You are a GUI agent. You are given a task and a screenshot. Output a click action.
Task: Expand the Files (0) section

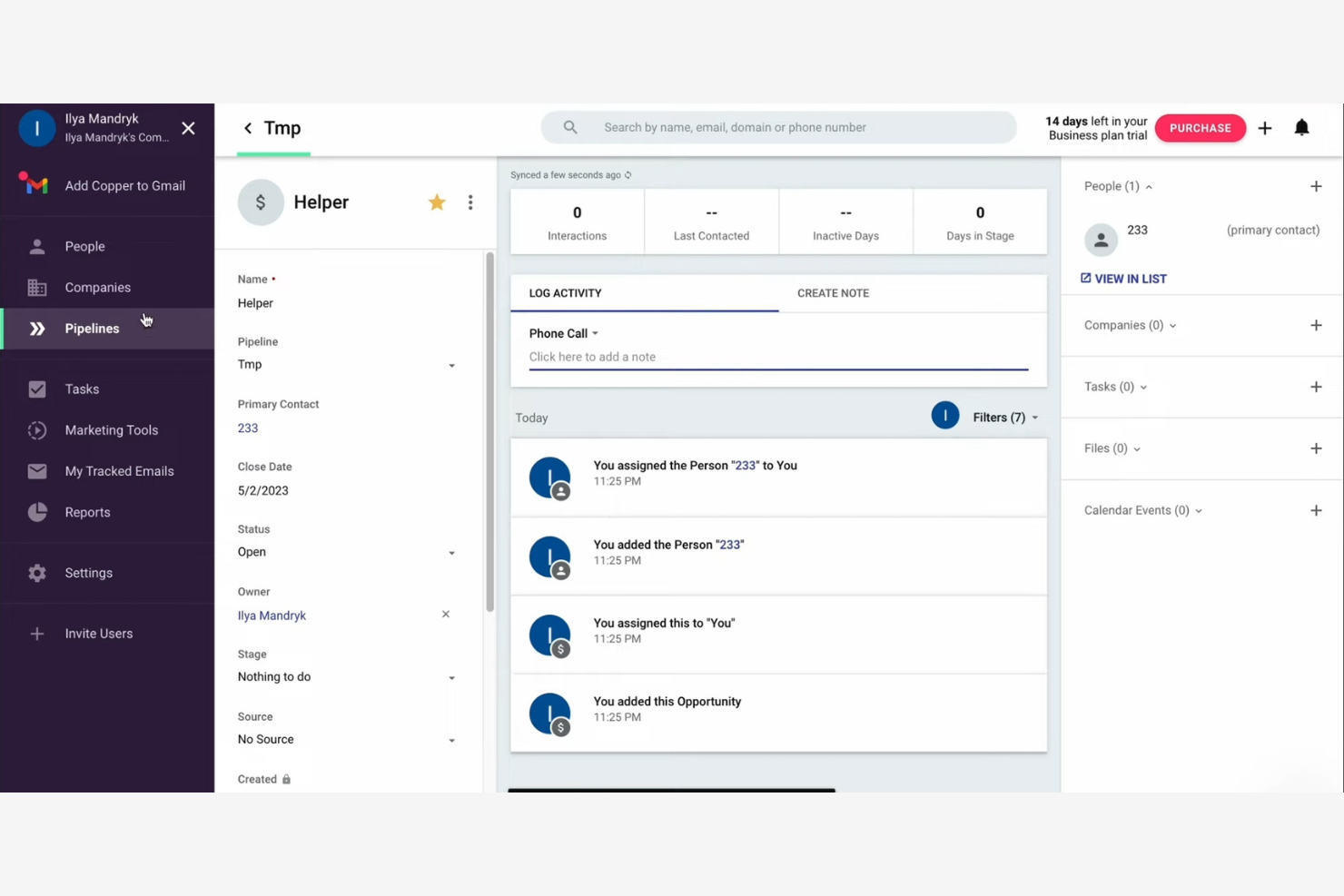[1112, 448]
